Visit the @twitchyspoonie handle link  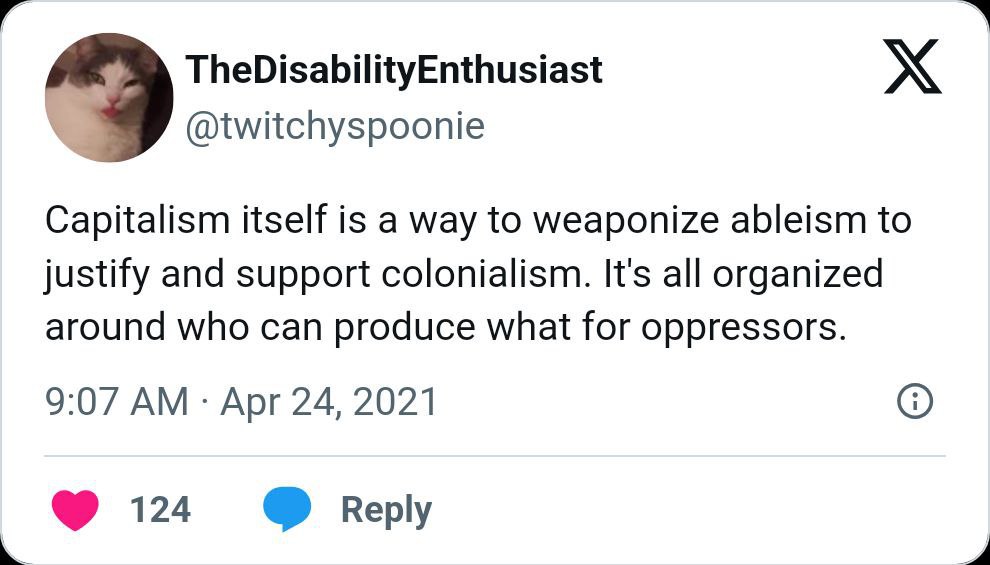335,126
